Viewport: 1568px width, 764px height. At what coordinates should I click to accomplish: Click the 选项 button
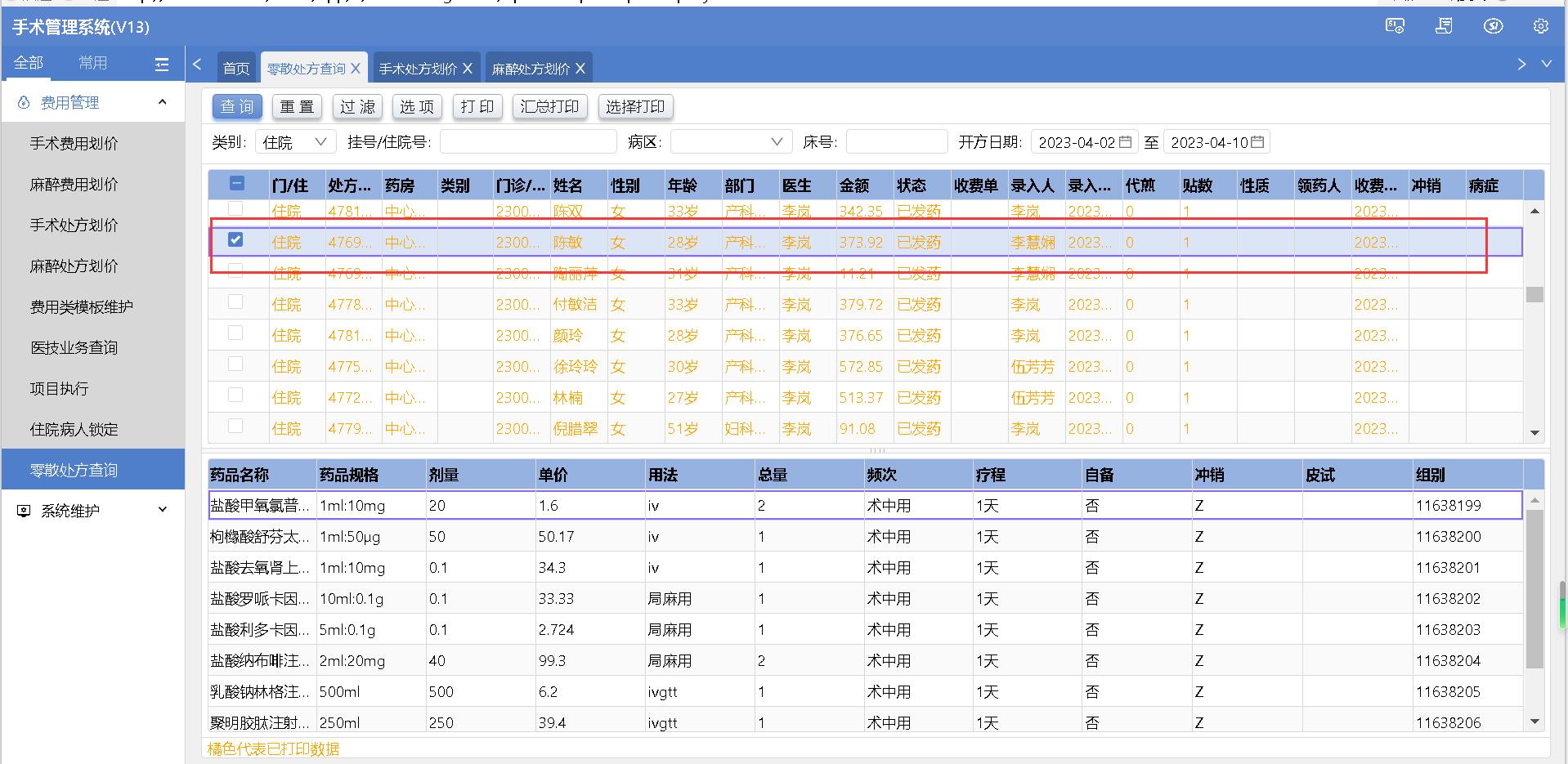(417, 106)
